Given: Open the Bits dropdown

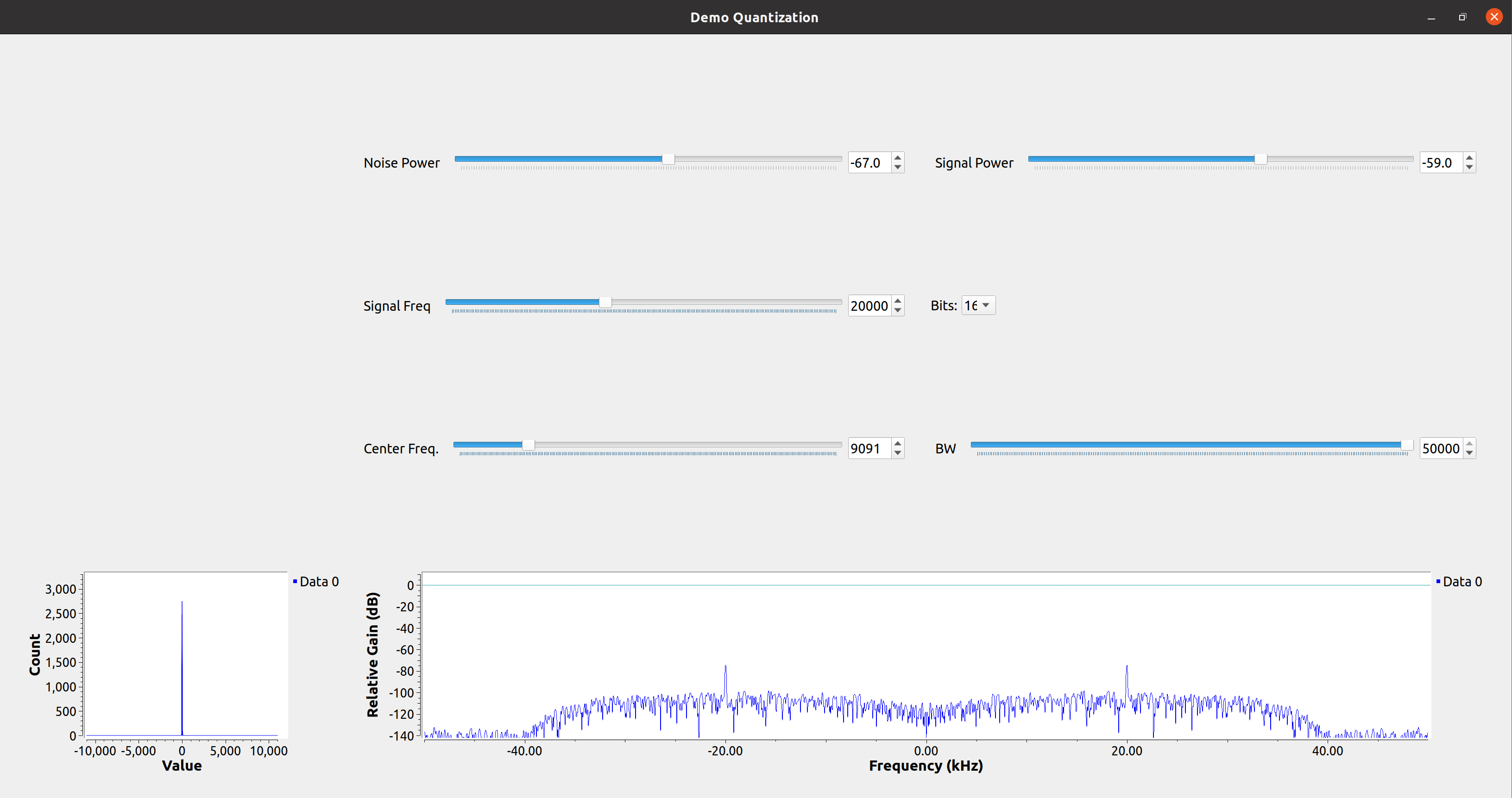Looking at the screenshot, I should (x=978, y=305).
